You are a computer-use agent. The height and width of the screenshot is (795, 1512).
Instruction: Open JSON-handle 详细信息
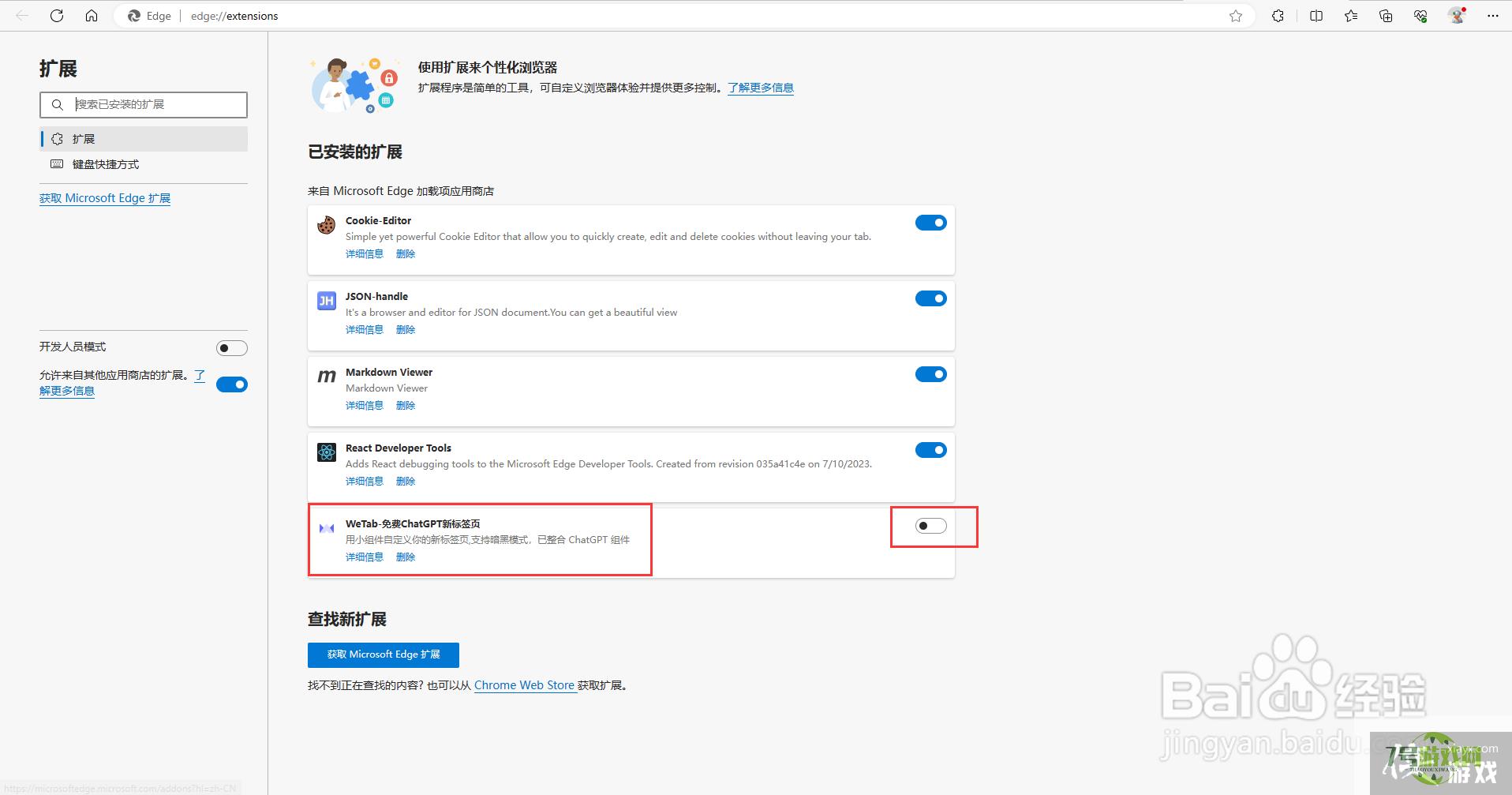(365, 329)
